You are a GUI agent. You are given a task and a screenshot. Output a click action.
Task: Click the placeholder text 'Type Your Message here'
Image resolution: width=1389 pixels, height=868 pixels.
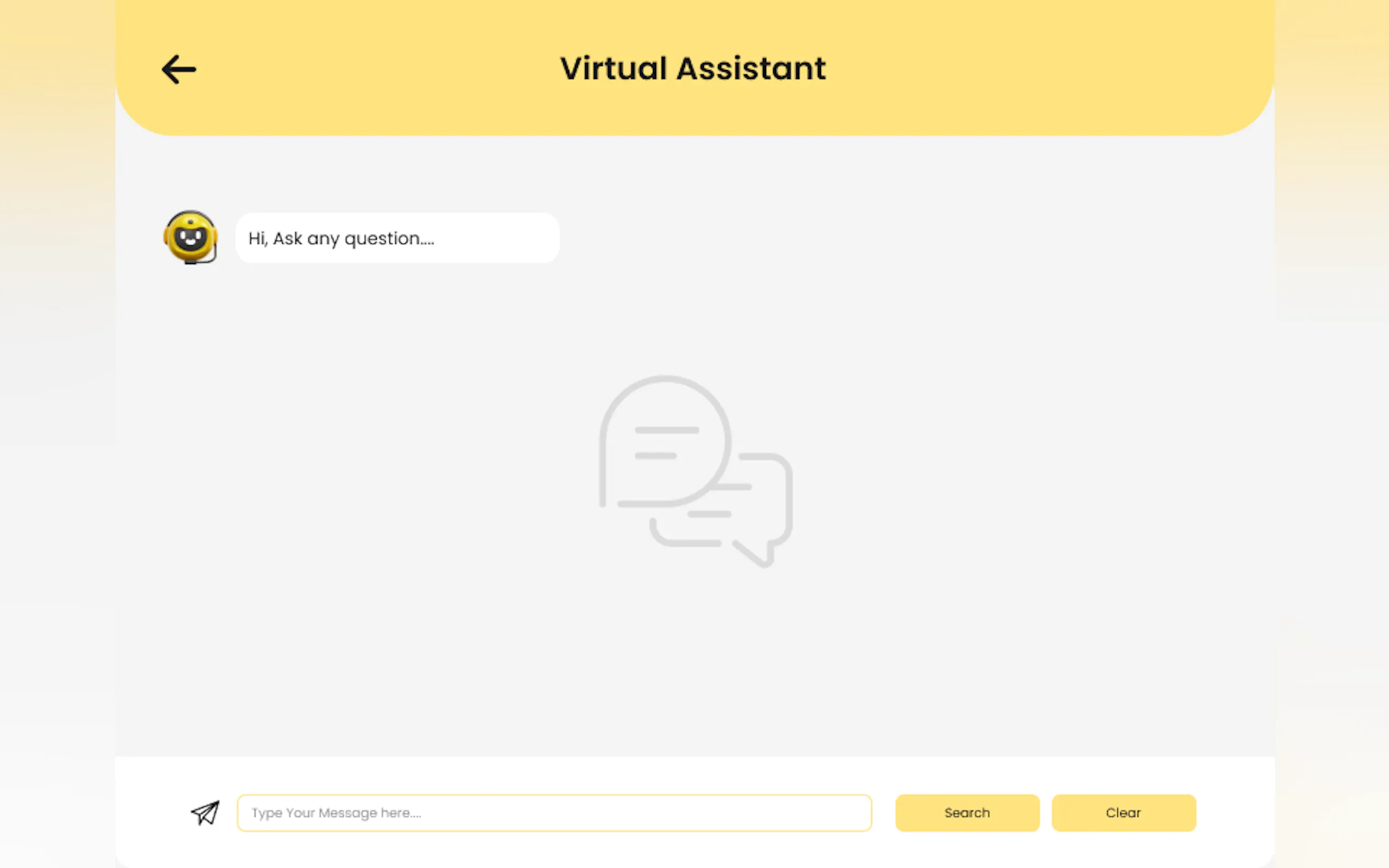pos(336,813)
